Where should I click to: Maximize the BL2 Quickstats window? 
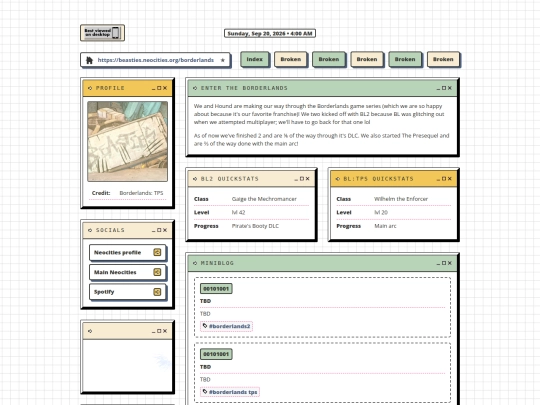coord(302,179)
